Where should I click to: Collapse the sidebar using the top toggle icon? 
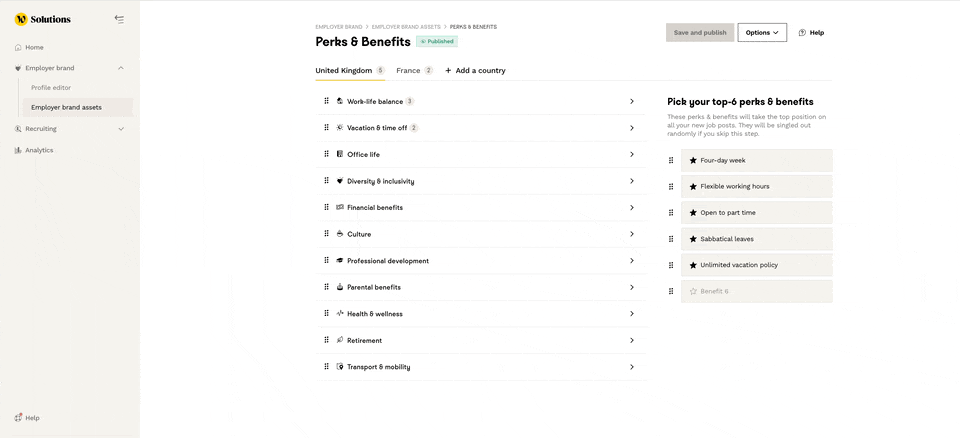pos(119,19)
